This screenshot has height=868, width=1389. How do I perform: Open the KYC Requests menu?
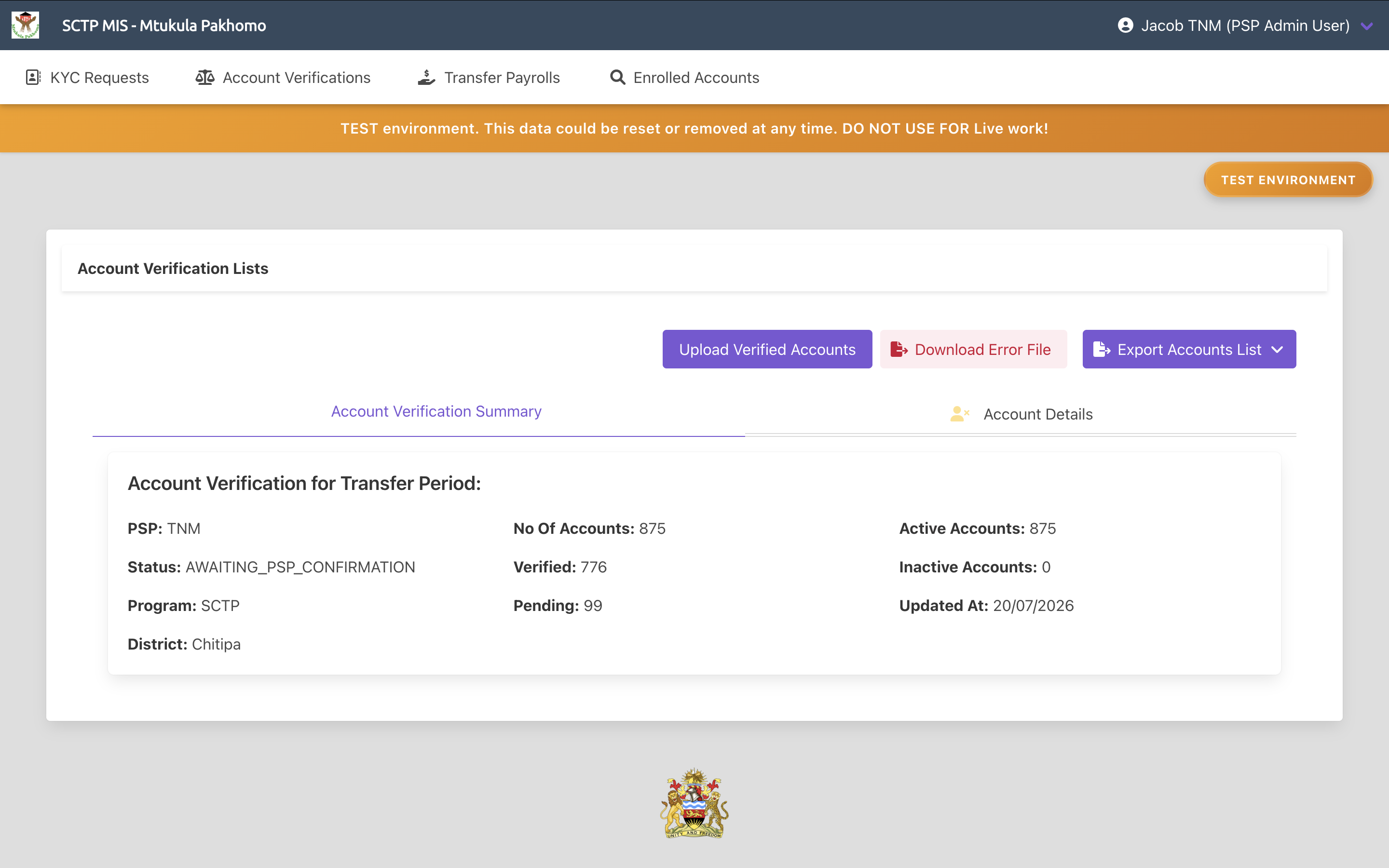coord(87,78)
